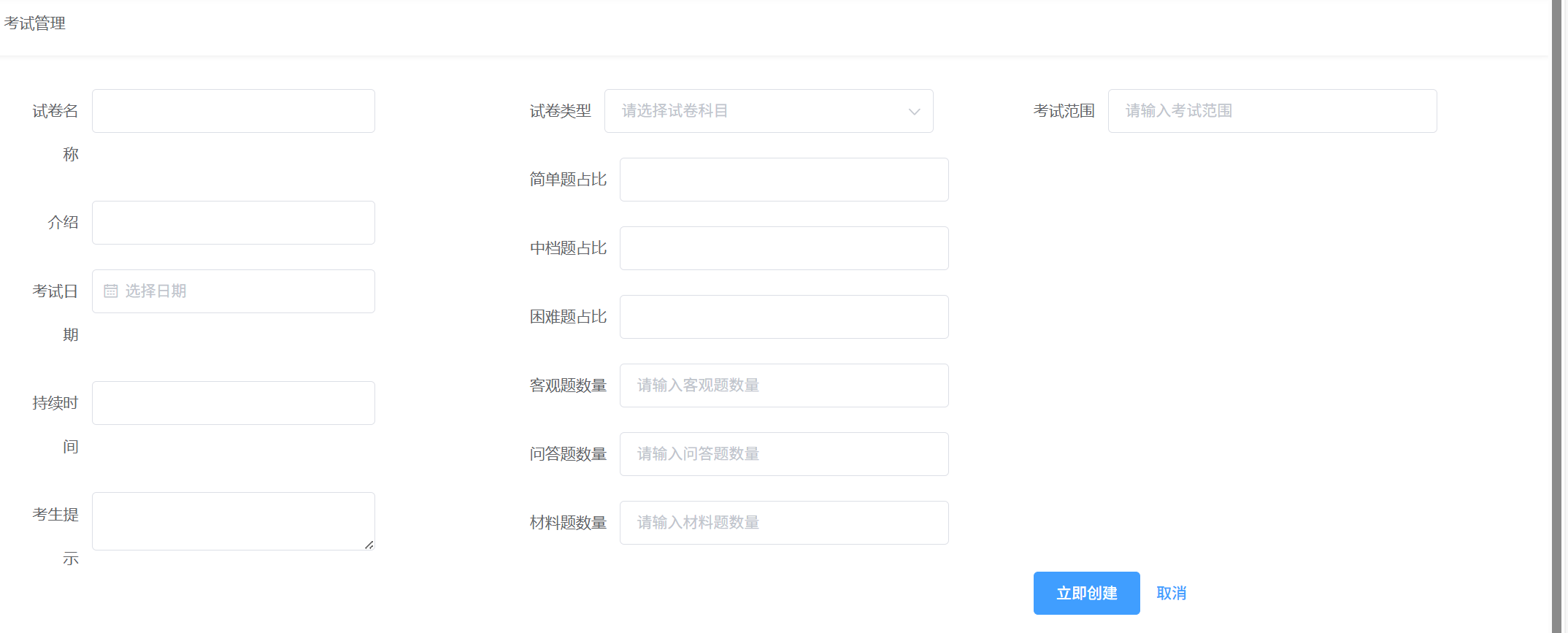This screenshot has width=1568, height=633.
Task: Focus the 请输入问答题数量 field
Action: [784, 454]
